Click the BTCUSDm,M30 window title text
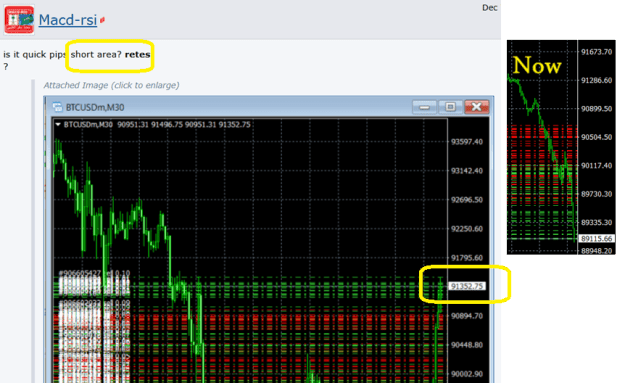The image size is (625, 383). (x=95, y=107)
